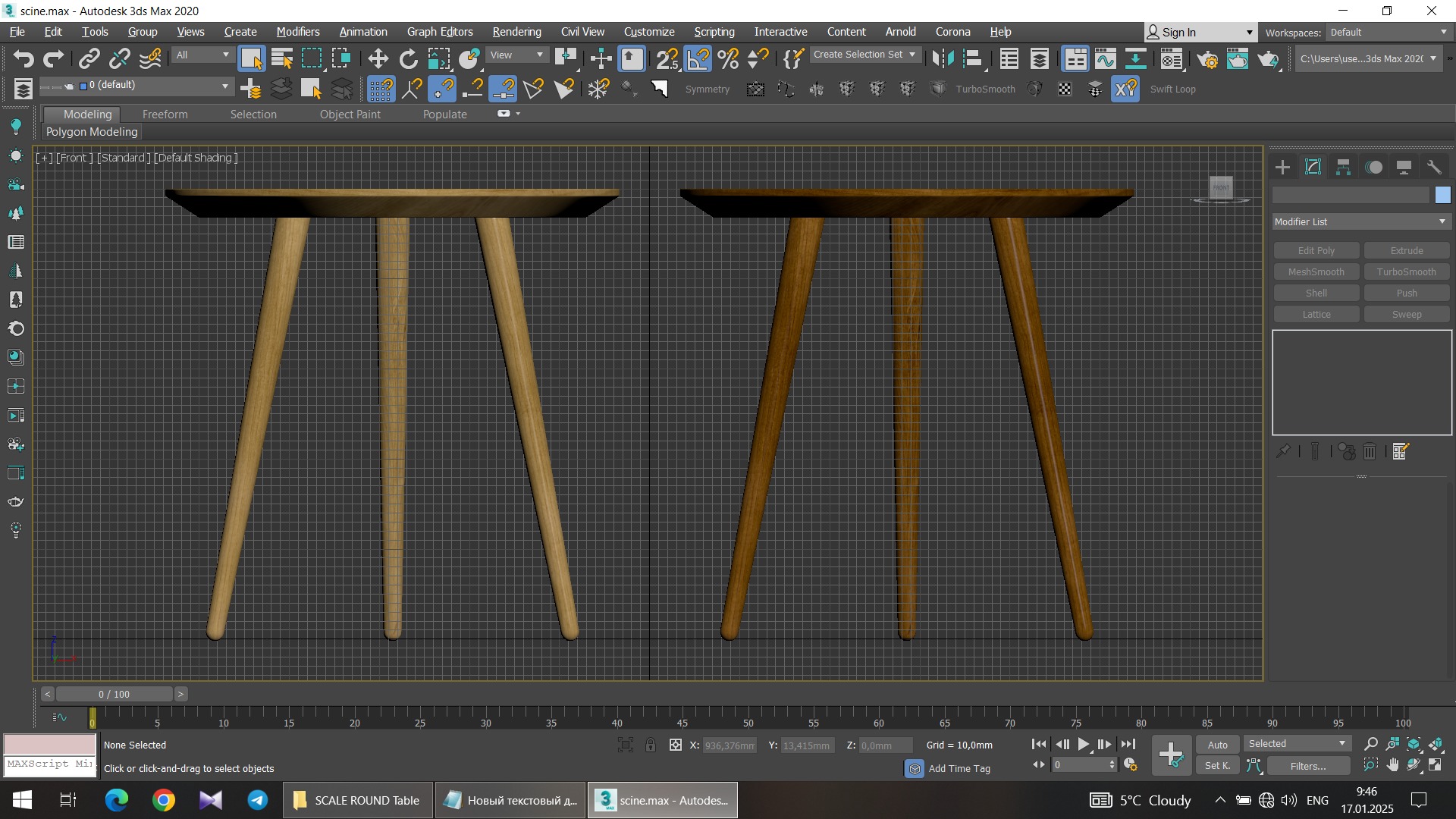
Task: Click the Zoom magnifier viewport tool
Action: coord(1370,744)
